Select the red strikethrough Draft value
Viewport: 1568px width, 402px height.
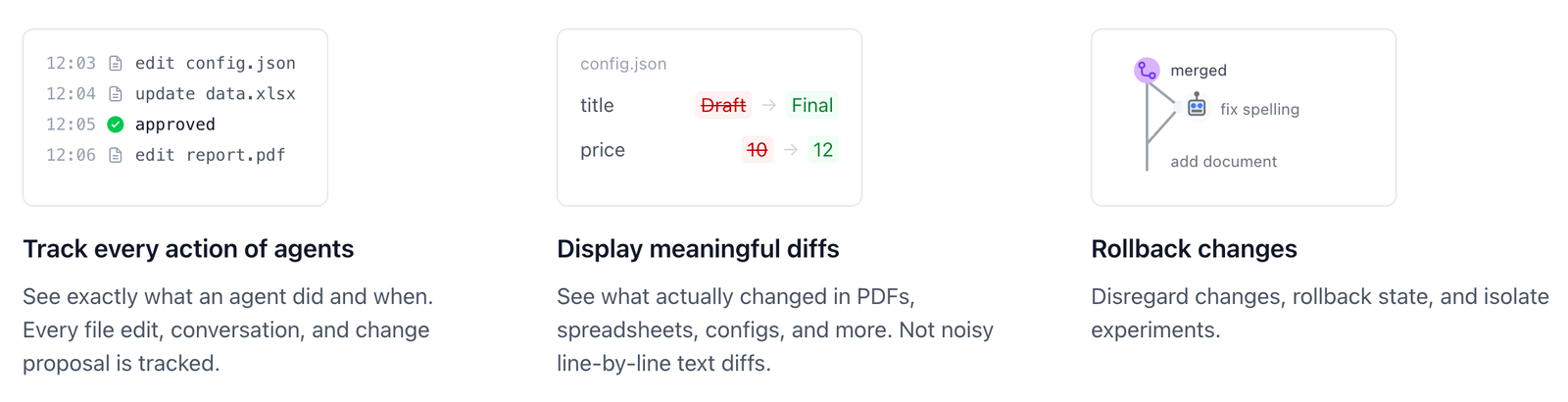pyautogui.click(x=723, y=105)
